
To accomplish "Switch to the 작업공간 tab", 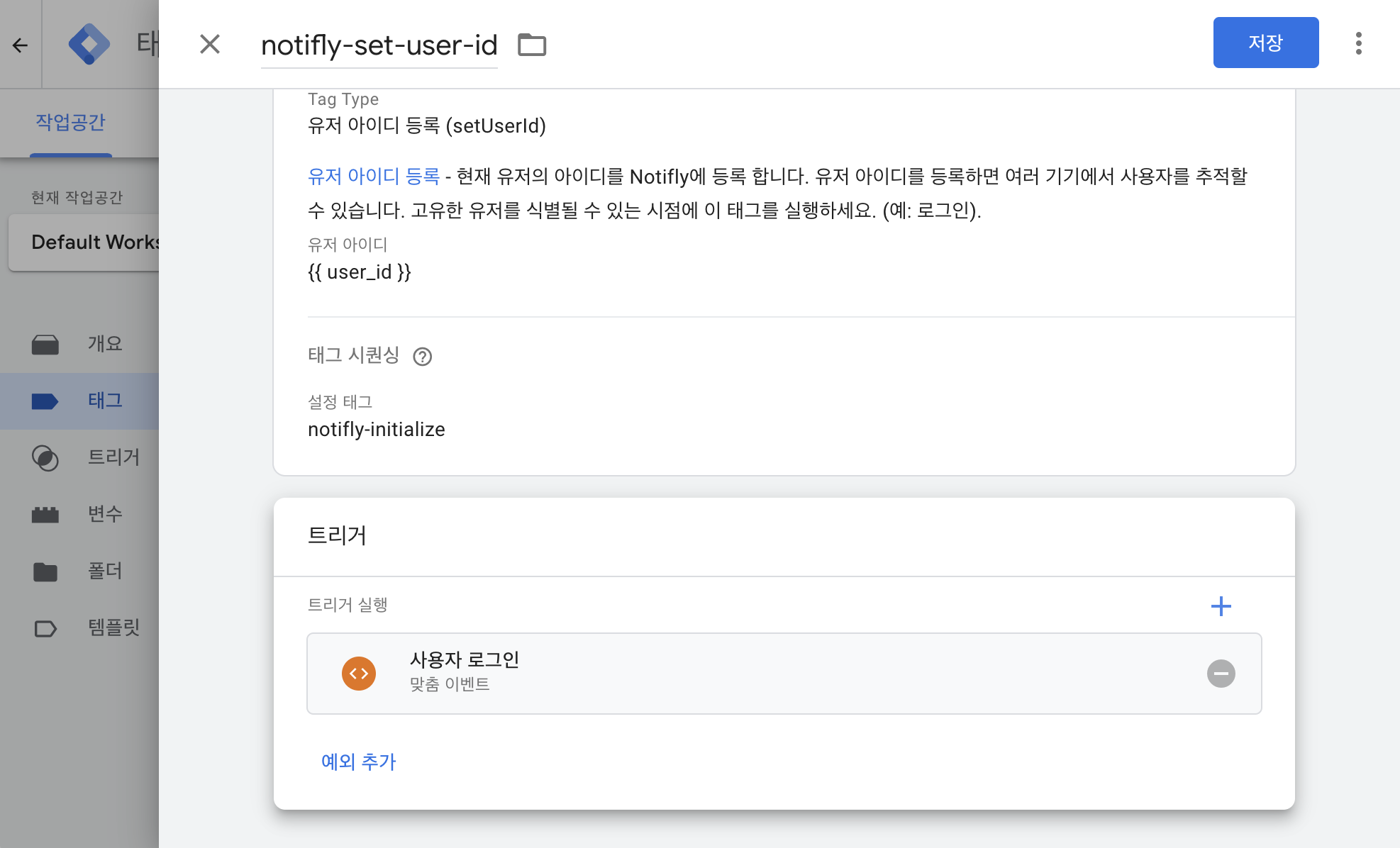I will (70, 122).
